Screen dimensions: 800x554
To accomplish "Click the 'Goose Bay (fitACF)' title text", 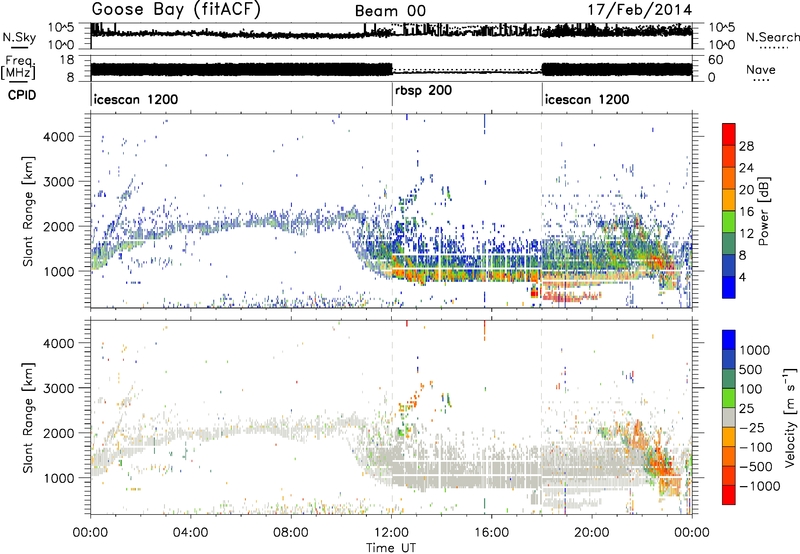I will pos(176,10).
